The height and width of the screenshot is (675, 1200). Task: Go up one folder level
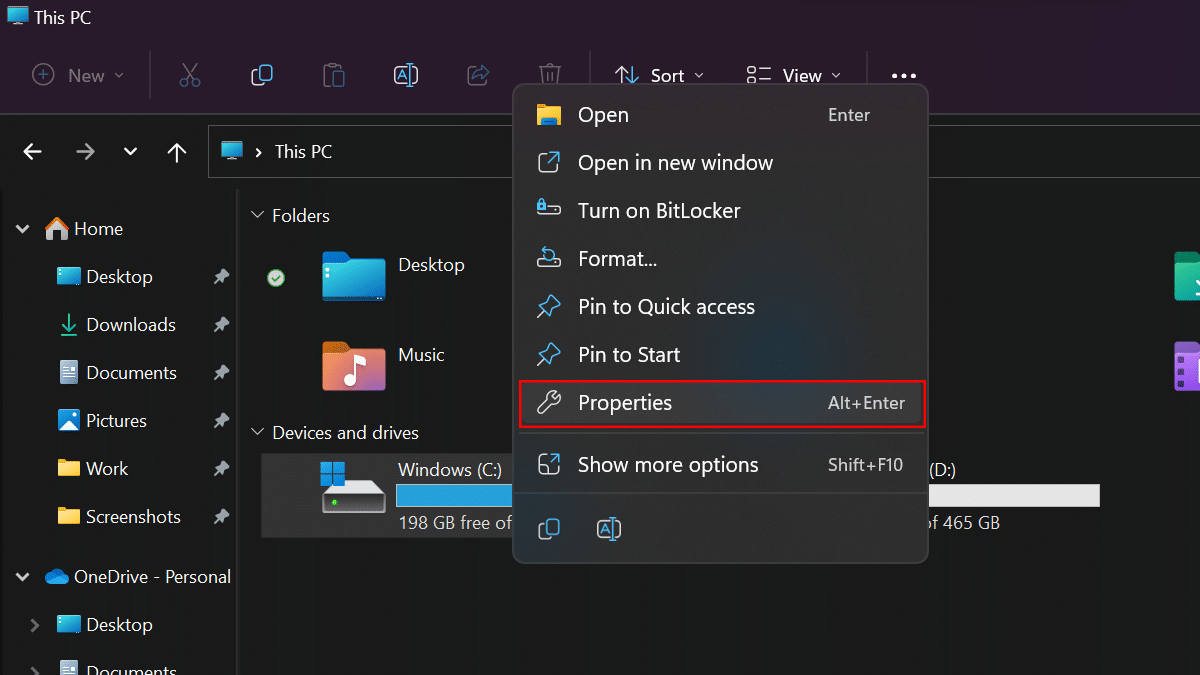tap(177, 152)
